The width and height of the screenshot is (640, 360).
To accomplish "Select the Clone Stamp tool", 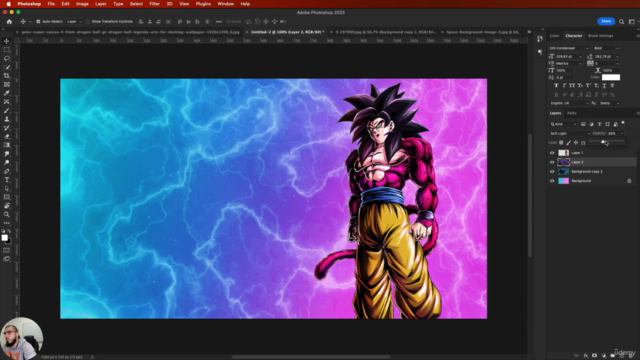I will click(7, 119).
